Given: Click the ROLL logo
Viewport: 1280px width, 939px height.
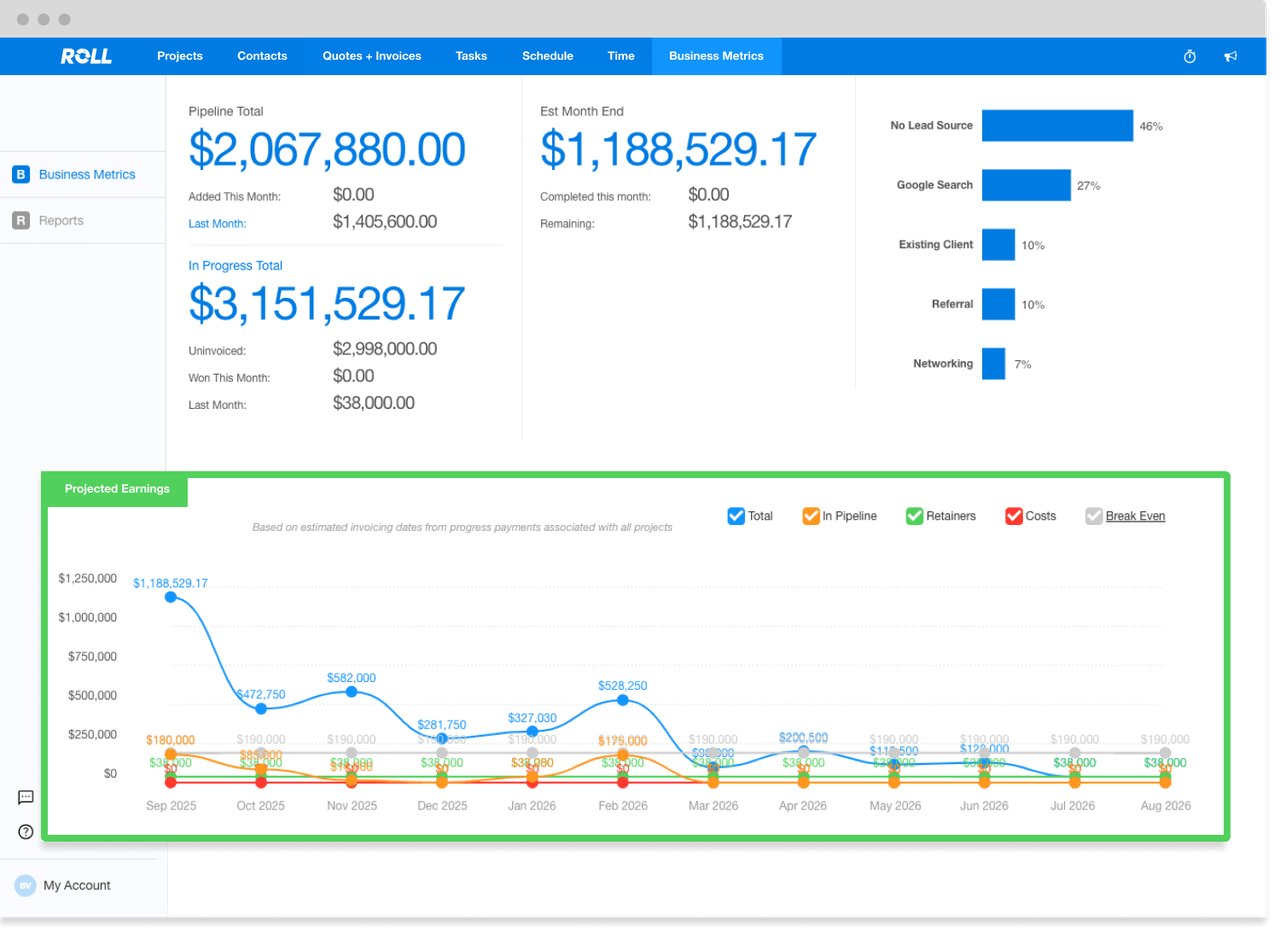Looking at the screenshot, I should click(x=86, y=57).
